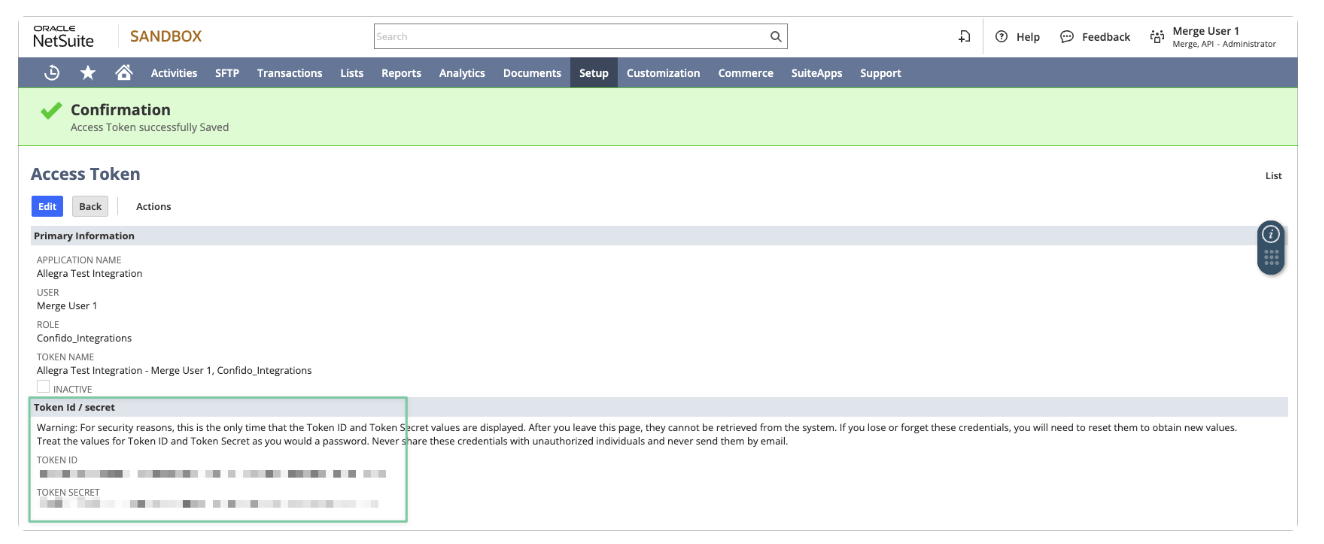Go to the Home house icon

pos(124,73)
